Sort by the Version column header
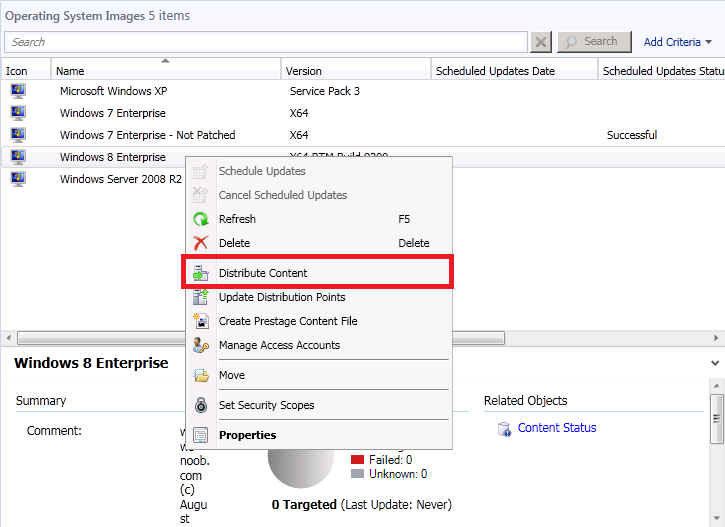The width and height of the screenshot is (725, 527). coord(356,70)
